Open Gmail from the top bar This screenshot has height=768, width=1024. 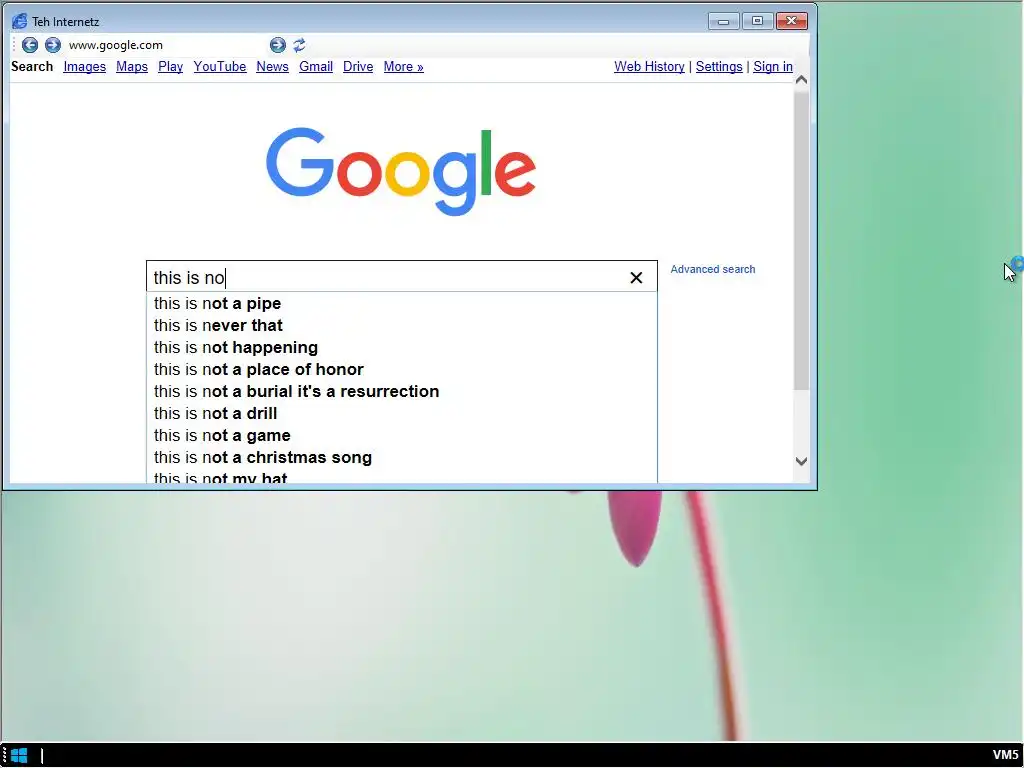point(316,67)
